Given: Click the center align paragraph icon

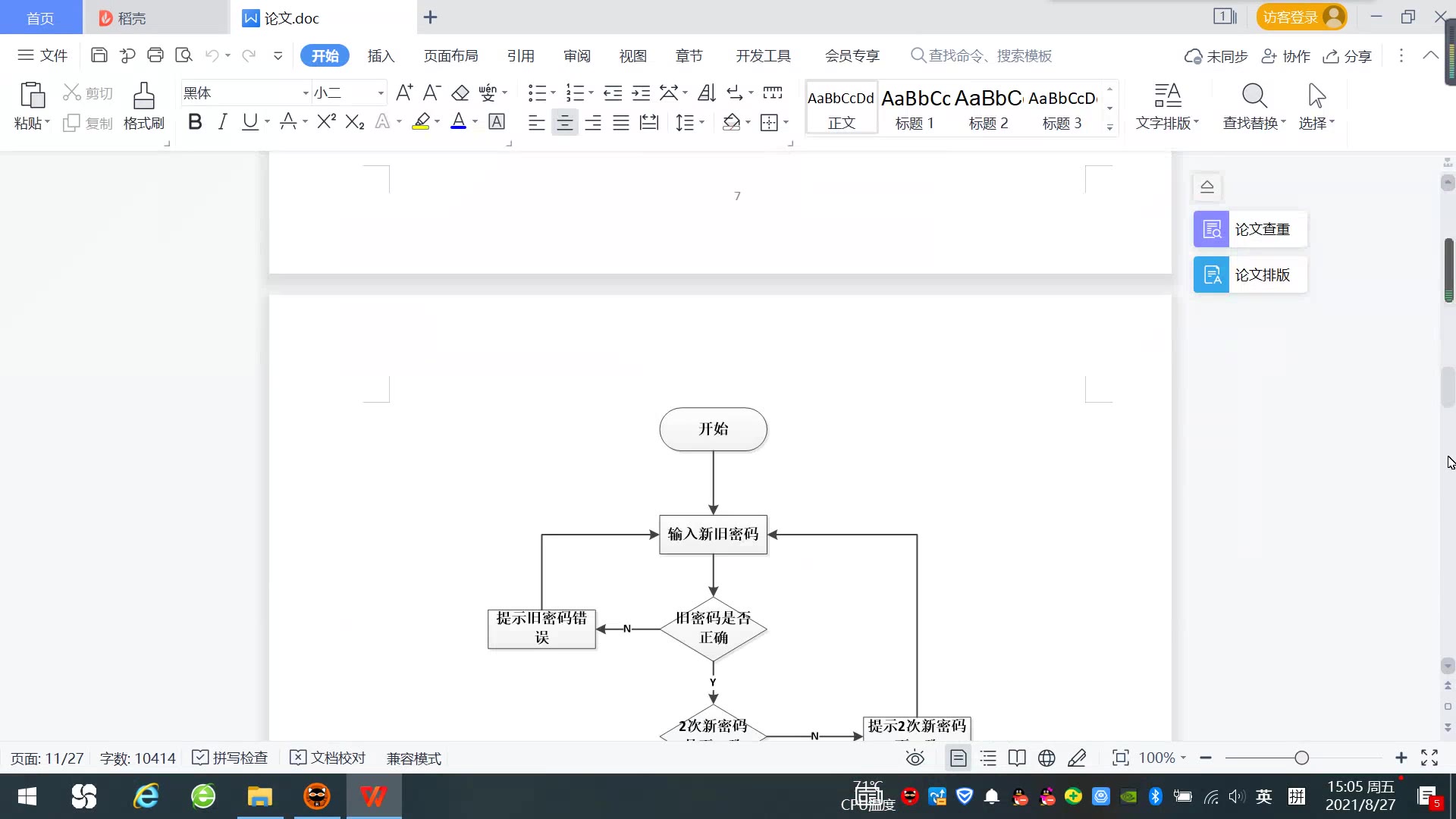Looking at the screenshot, I should [564, 122].
